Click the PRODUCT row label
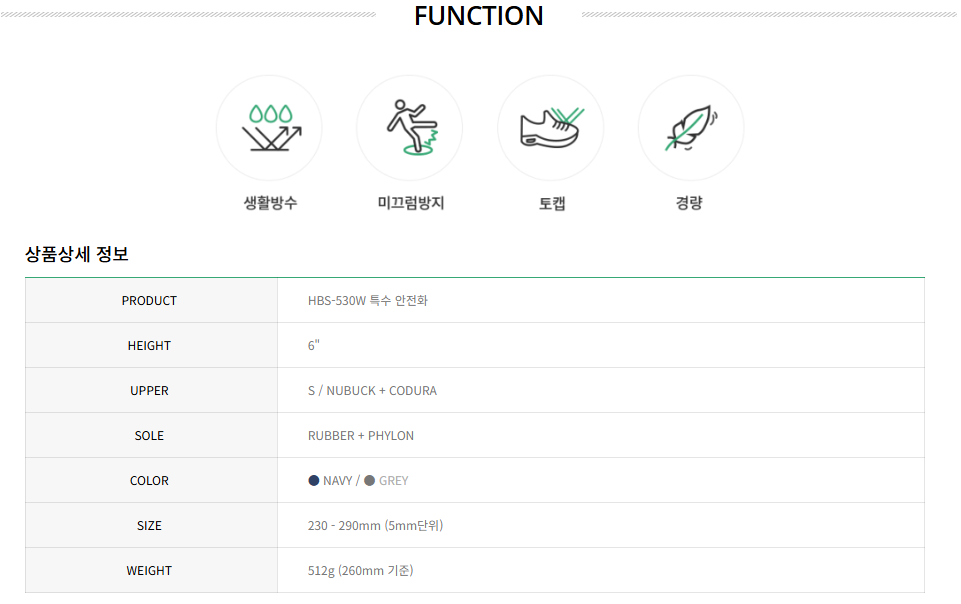This screenshot has width=961, height=604. pos(149,301)
